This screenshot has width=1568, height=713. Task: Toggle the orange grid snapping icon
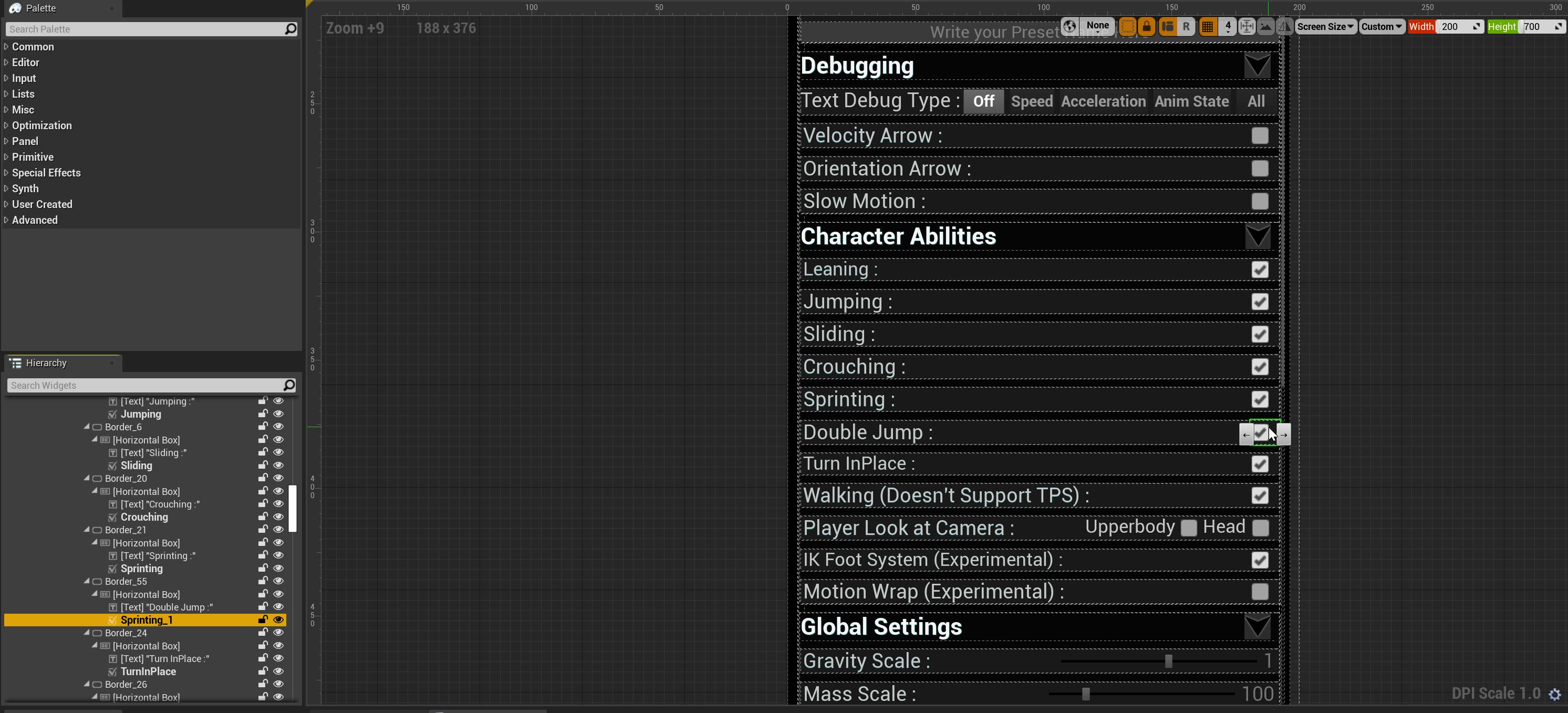tap(1208, 27)
